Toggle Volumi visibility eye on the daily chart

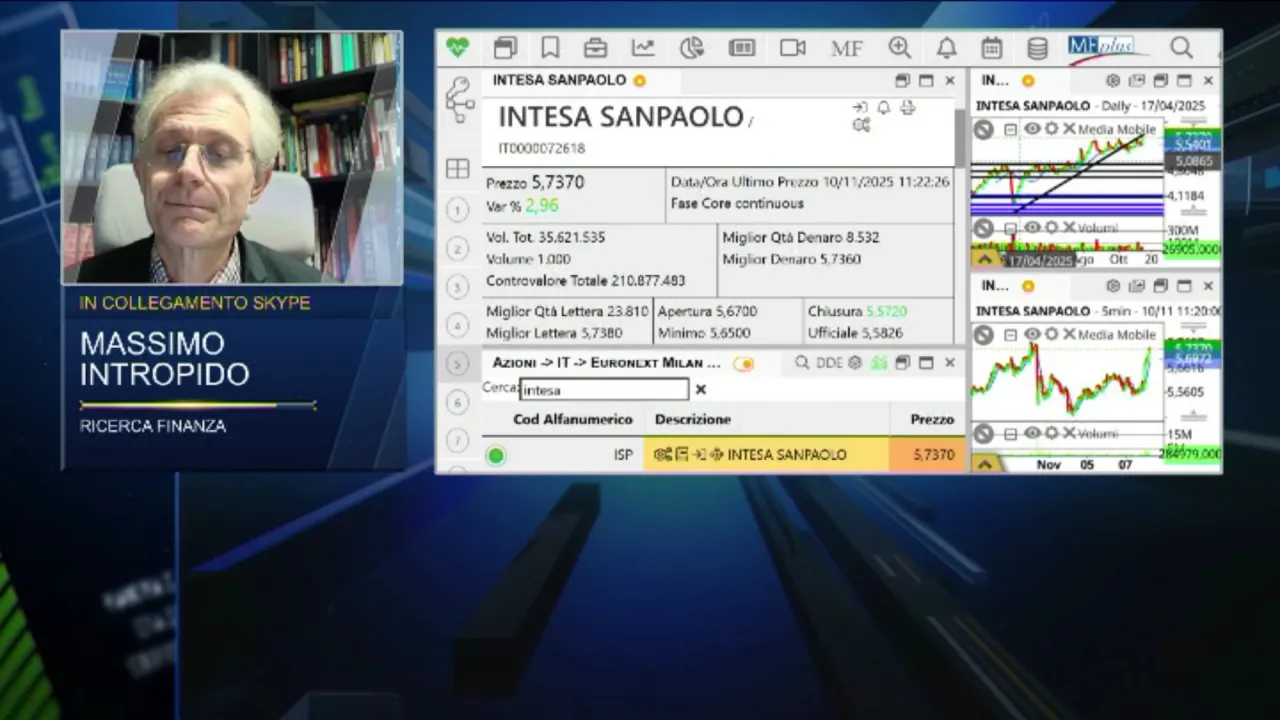[1032, 228]
